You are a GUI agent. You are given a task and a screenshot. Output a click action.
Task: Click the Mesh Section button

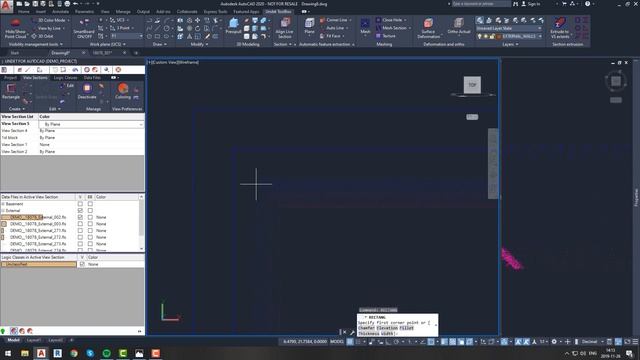[x=391, y=28]
